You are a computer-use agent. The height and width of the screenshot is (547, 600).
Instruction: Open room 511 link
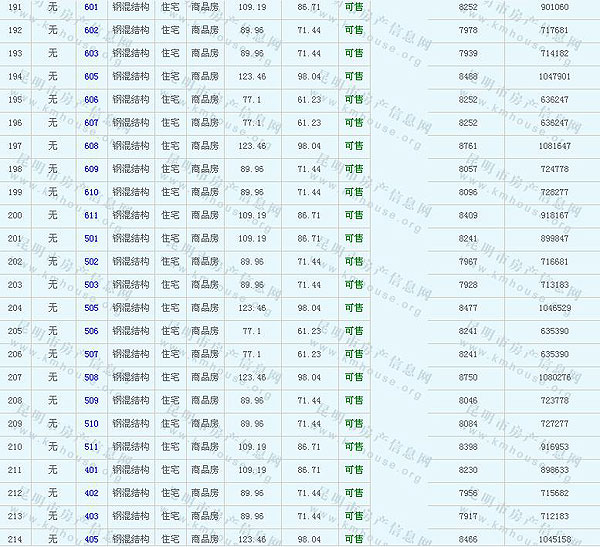91,447
